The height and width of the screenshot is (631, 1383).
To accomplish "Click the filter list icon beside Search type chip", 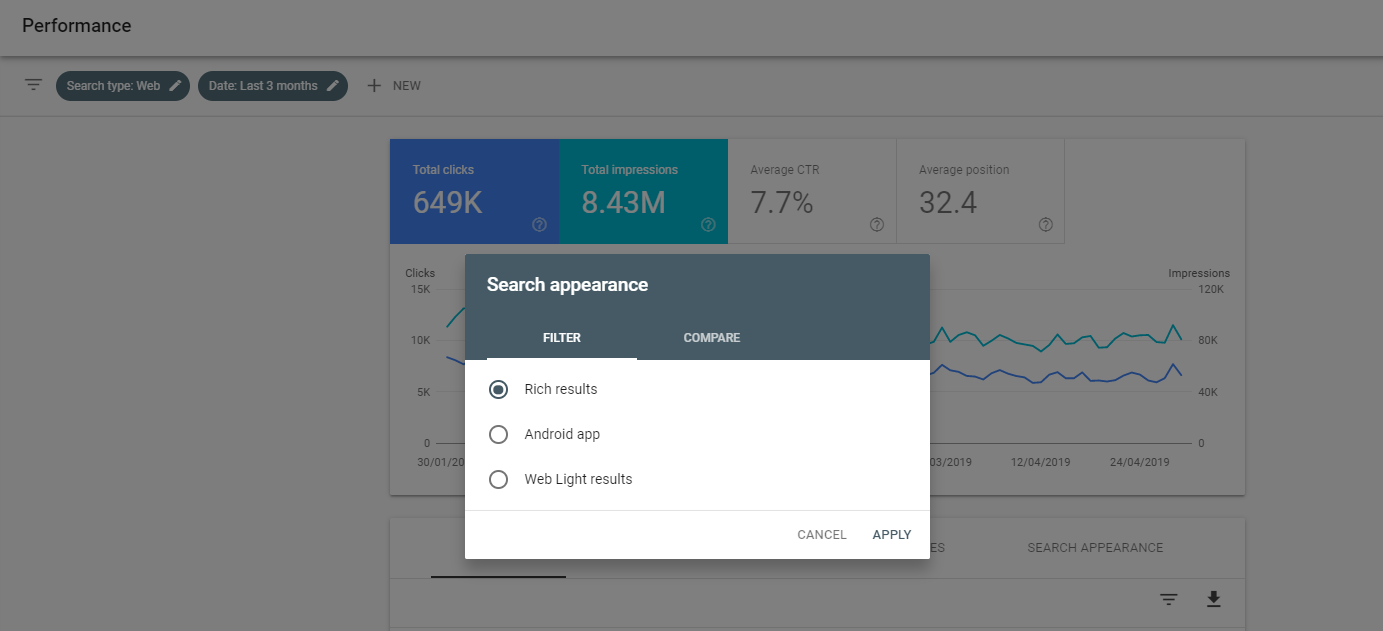I will (x=34, y=85).
